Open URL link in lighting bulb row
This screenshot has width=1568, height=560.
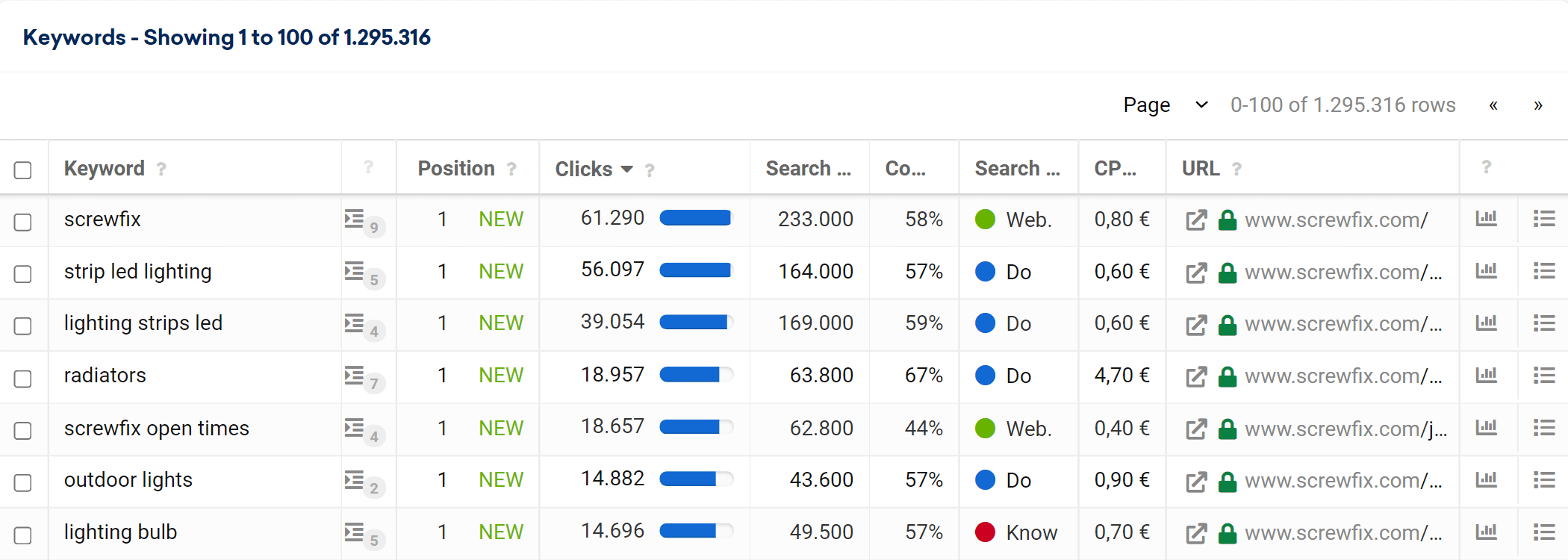(x=1343, y=533)
